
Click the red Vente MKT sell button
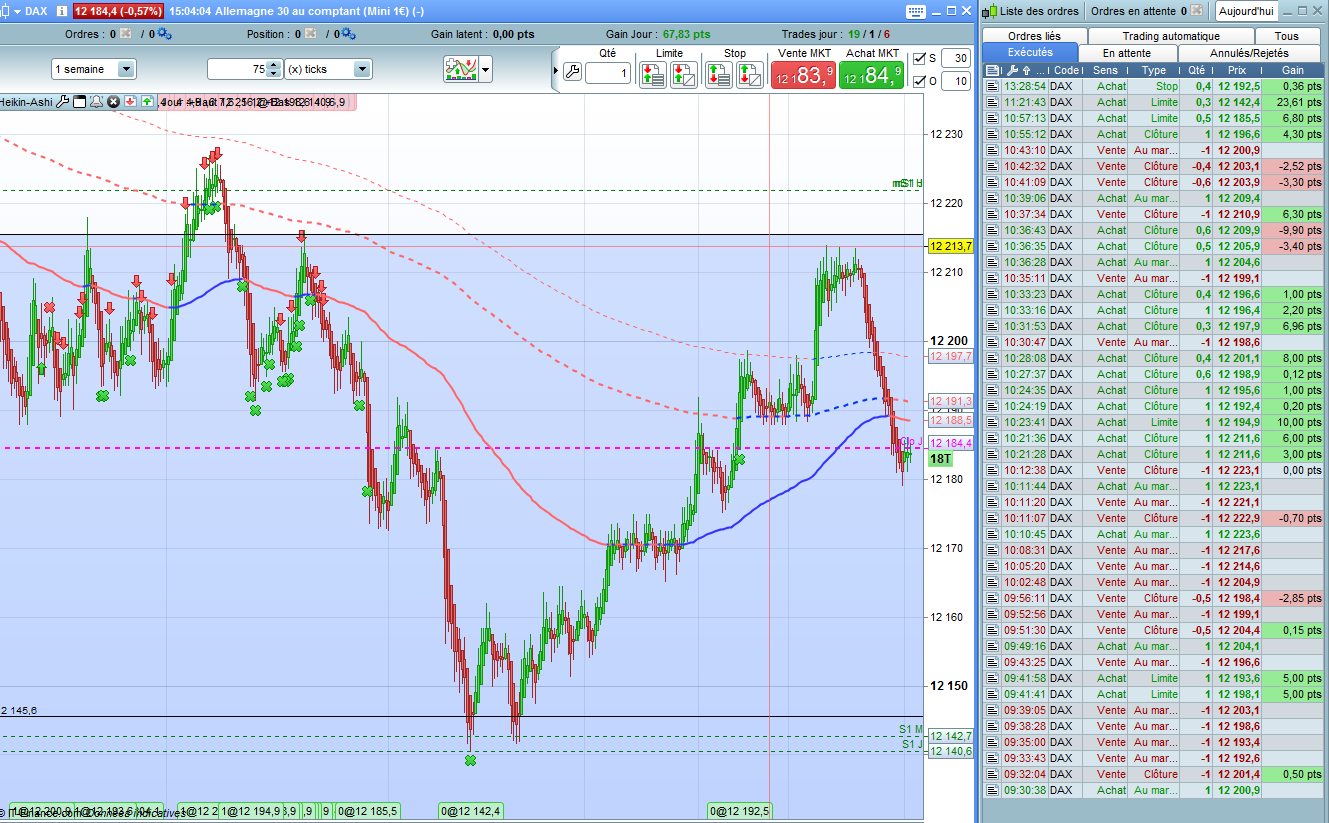(x=803, y=75)
